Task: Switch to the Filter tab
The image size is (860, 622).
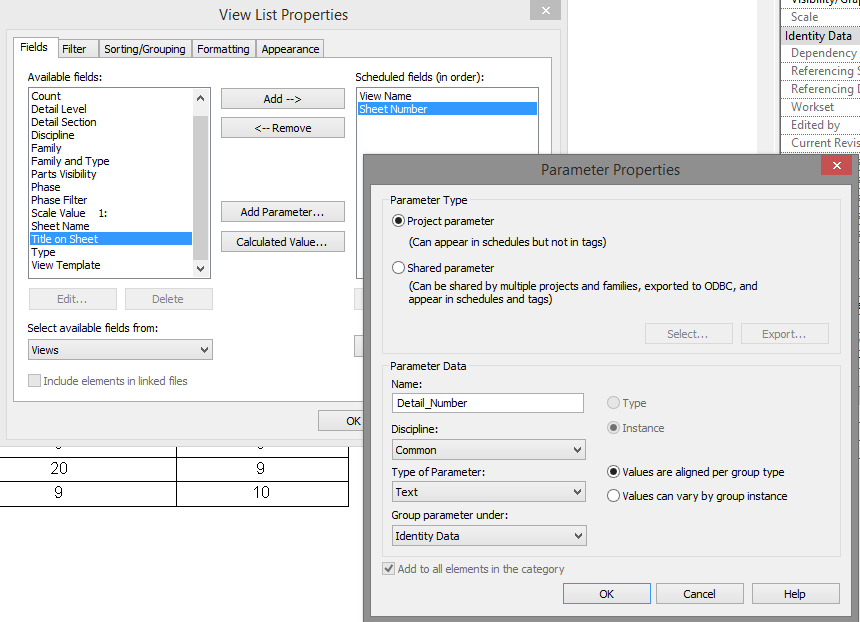Action: (78, 47)
